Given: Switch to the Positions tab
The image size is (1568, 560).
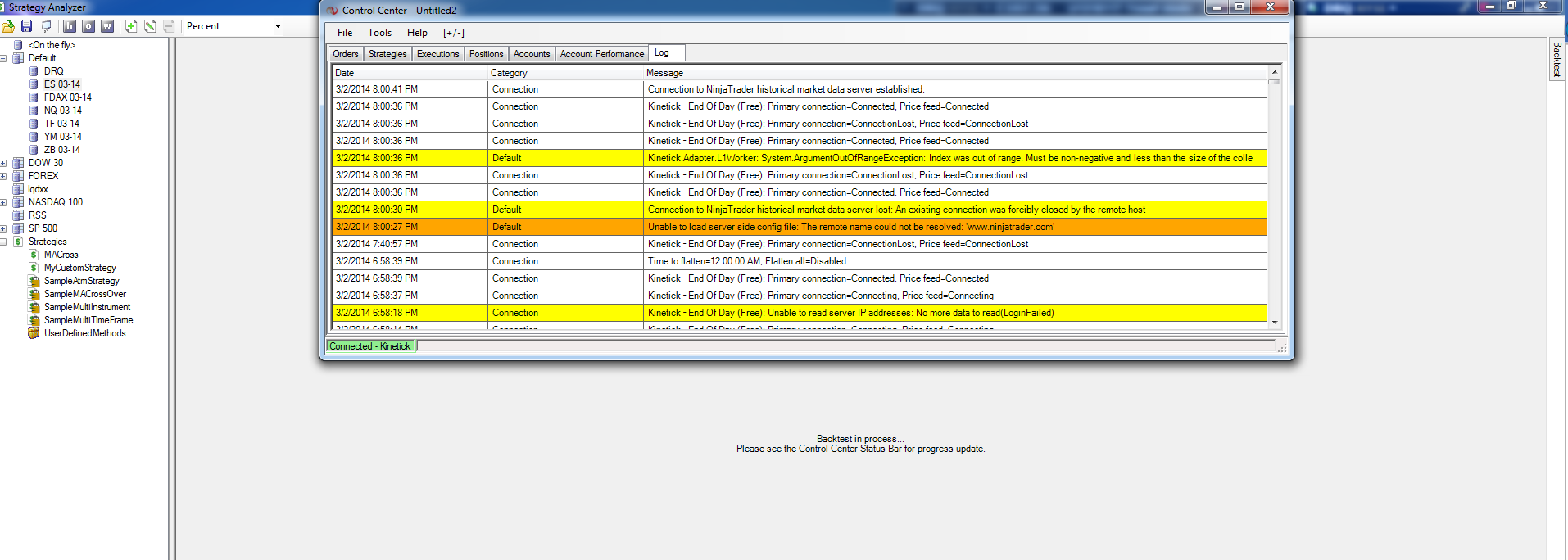Looking at the screenshot, I should tap(487, 54).
